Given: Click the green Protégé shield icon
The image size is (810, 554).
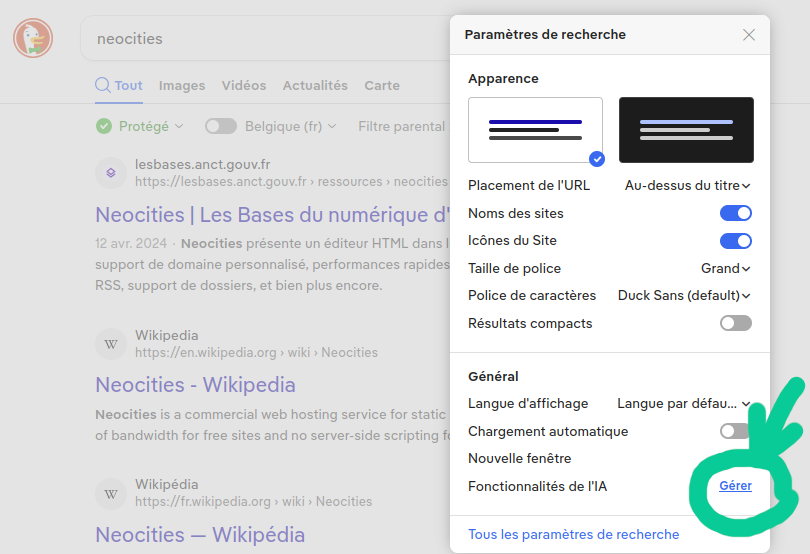Looking at the screenshot, I should (x=104, y=126).
